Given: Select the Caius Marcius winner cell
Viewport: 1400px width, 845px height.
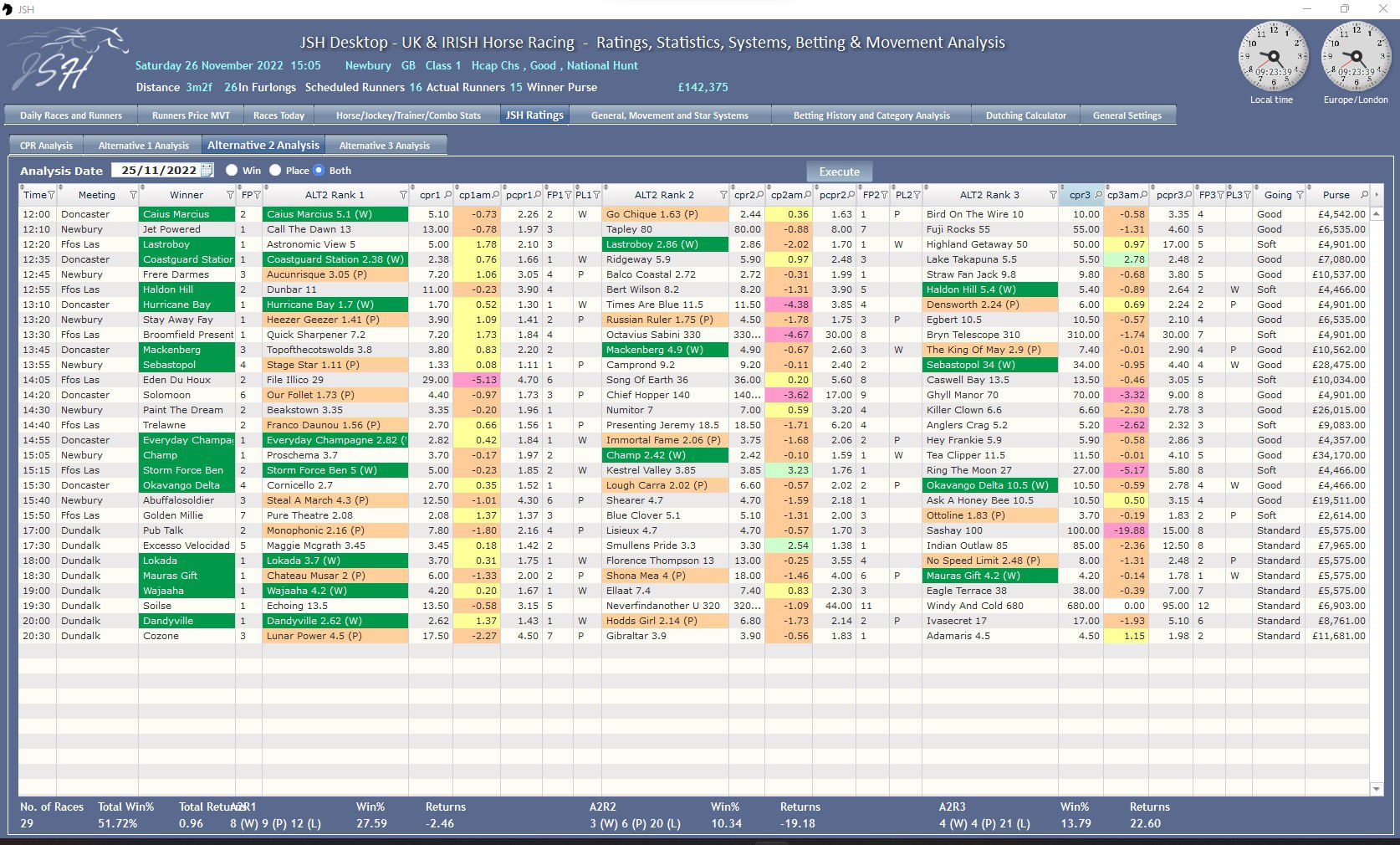Looking at the screenshot, I should (186, 214).
